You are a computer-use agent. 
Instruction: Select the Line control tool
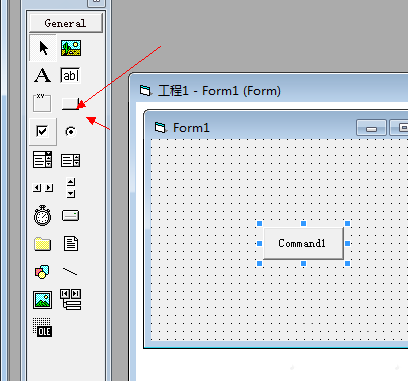coord(70,272)
